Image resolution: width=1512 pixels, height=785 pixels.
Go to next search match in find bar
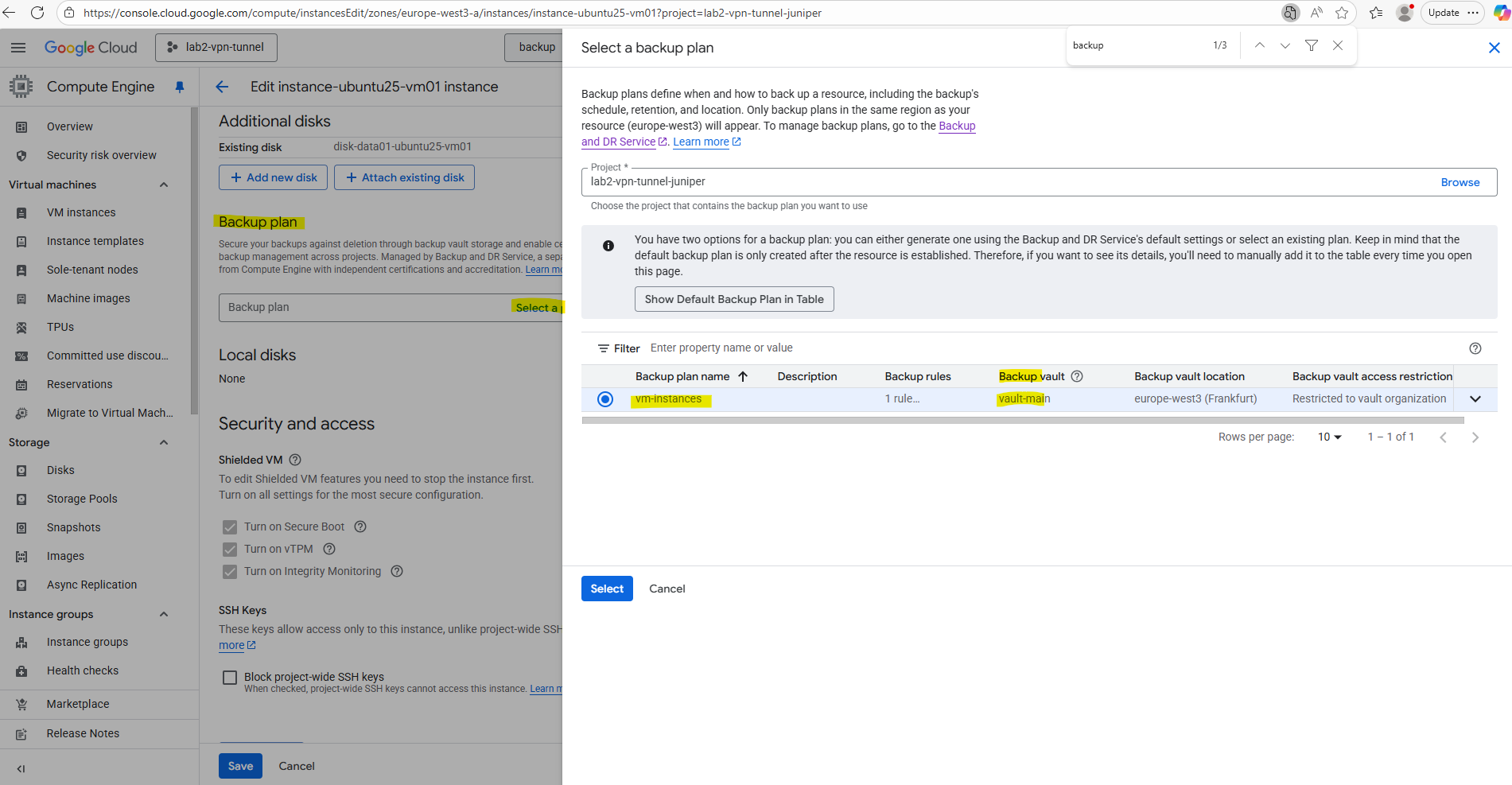[x=1285, y=45]
